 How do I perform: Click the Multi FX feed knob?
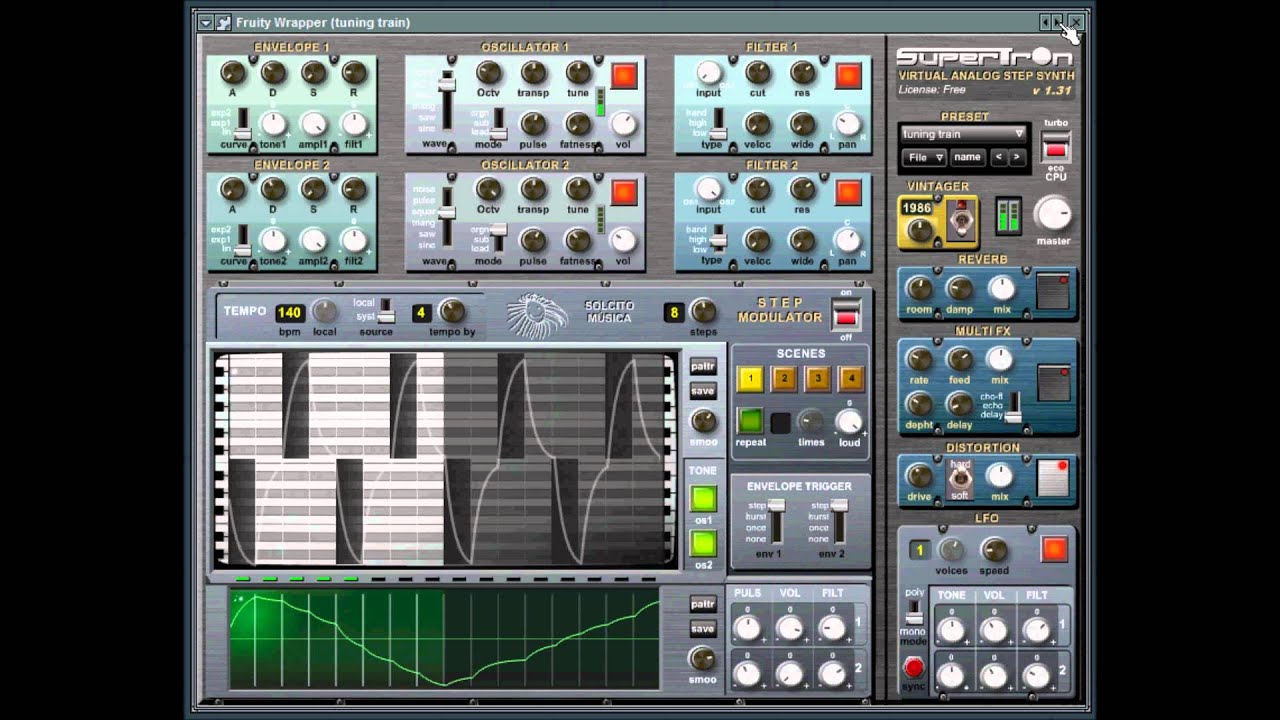pos(960,359)
